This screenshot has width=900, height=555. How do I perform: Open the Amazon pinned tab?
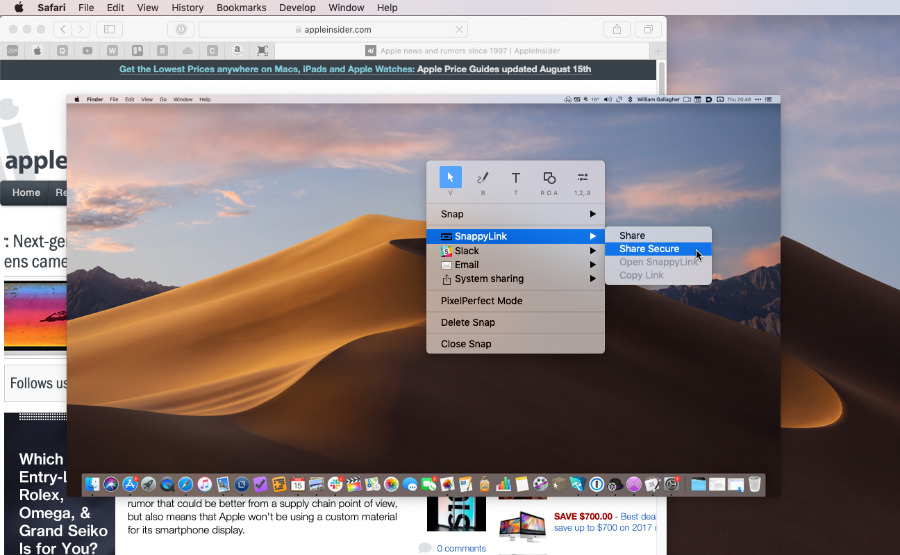[x=237, y=51]
